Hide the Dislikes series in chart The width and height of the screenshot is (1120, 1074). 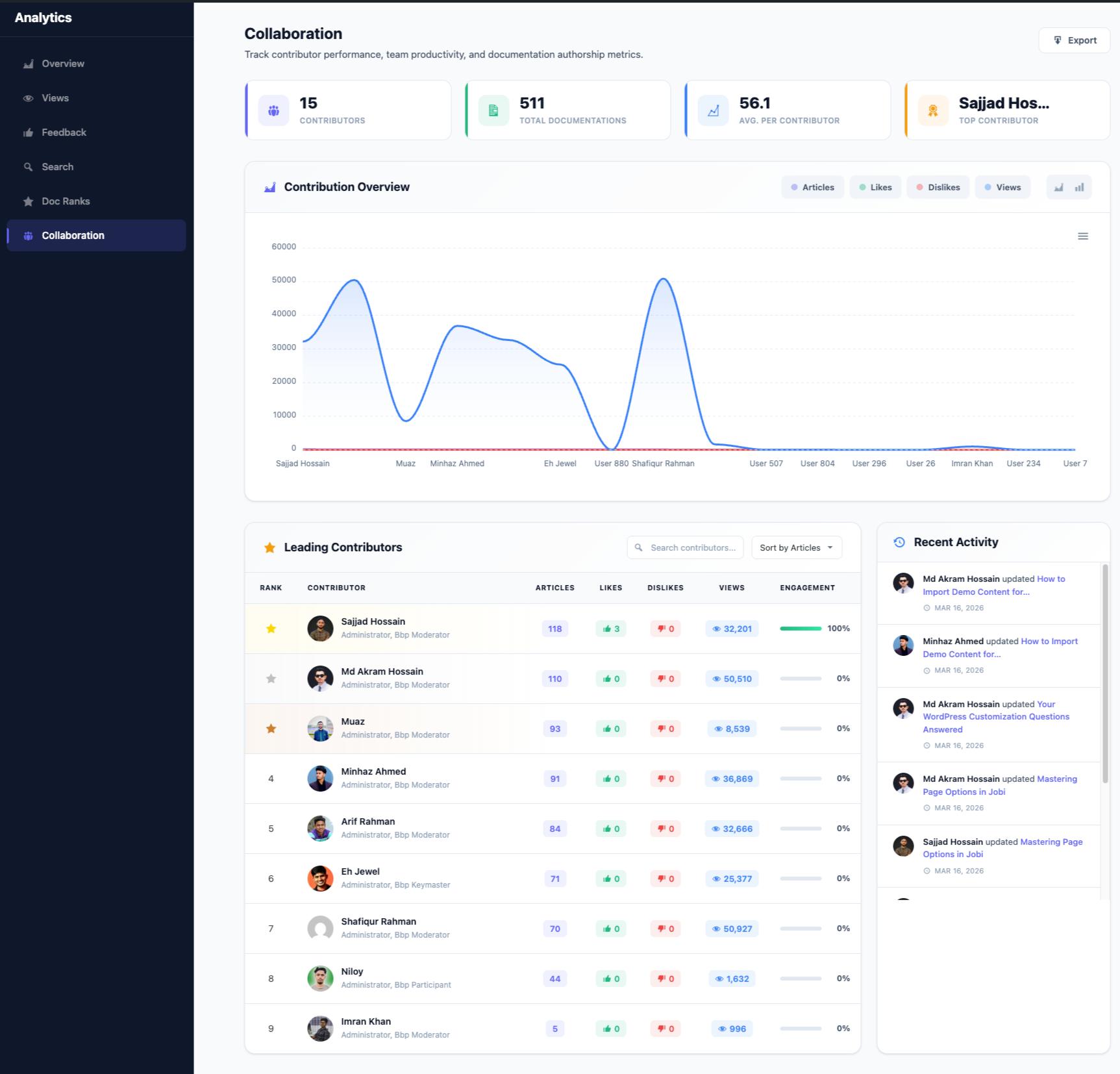[938, 187]
